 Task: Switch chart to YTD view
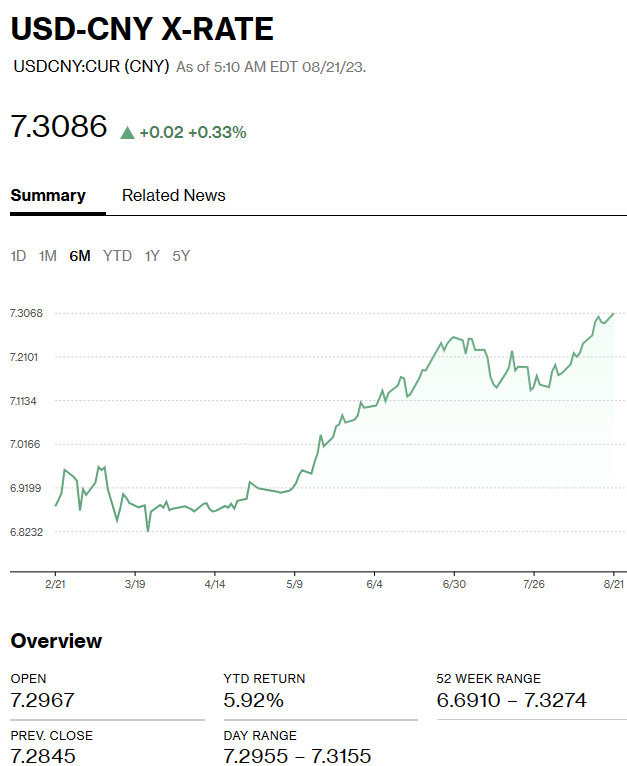click(x=117, y=256)
